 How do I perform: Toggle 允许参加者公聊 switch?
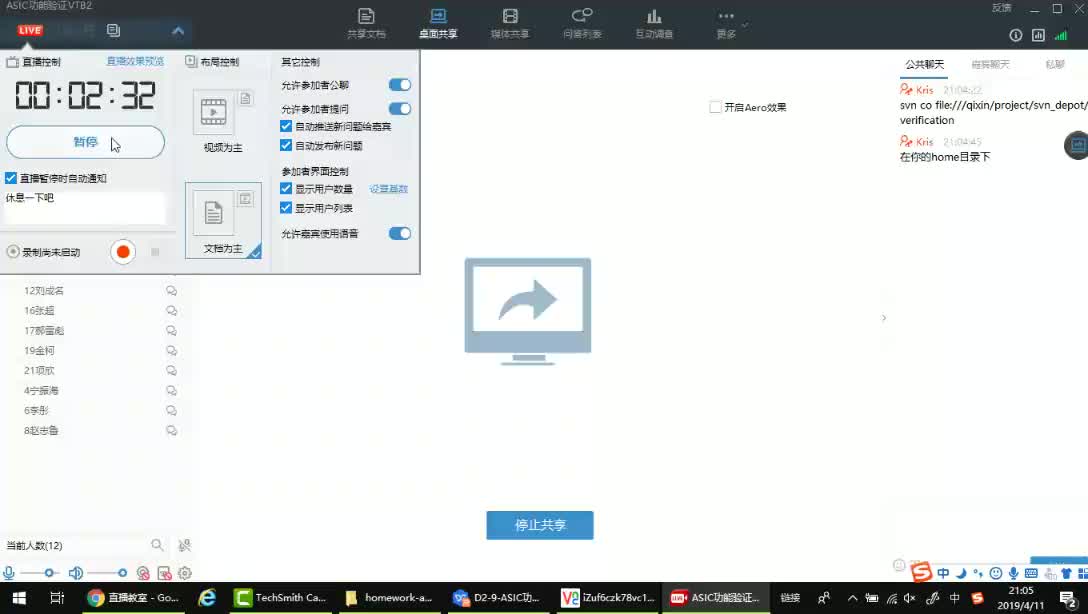(400, 85)
